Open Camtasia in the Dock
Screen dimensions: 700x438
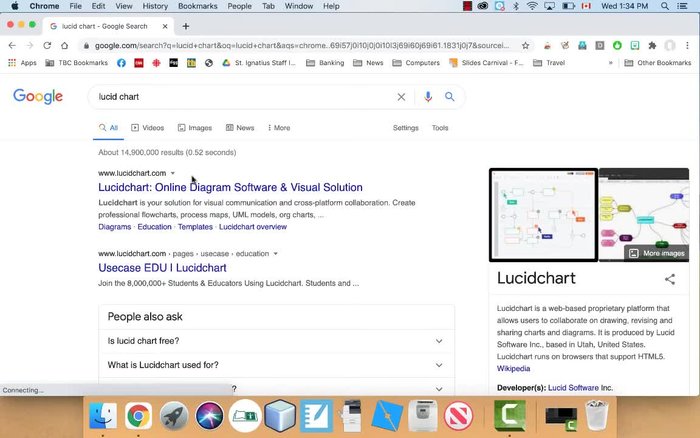pyautogui.click(x=510, y=416)
